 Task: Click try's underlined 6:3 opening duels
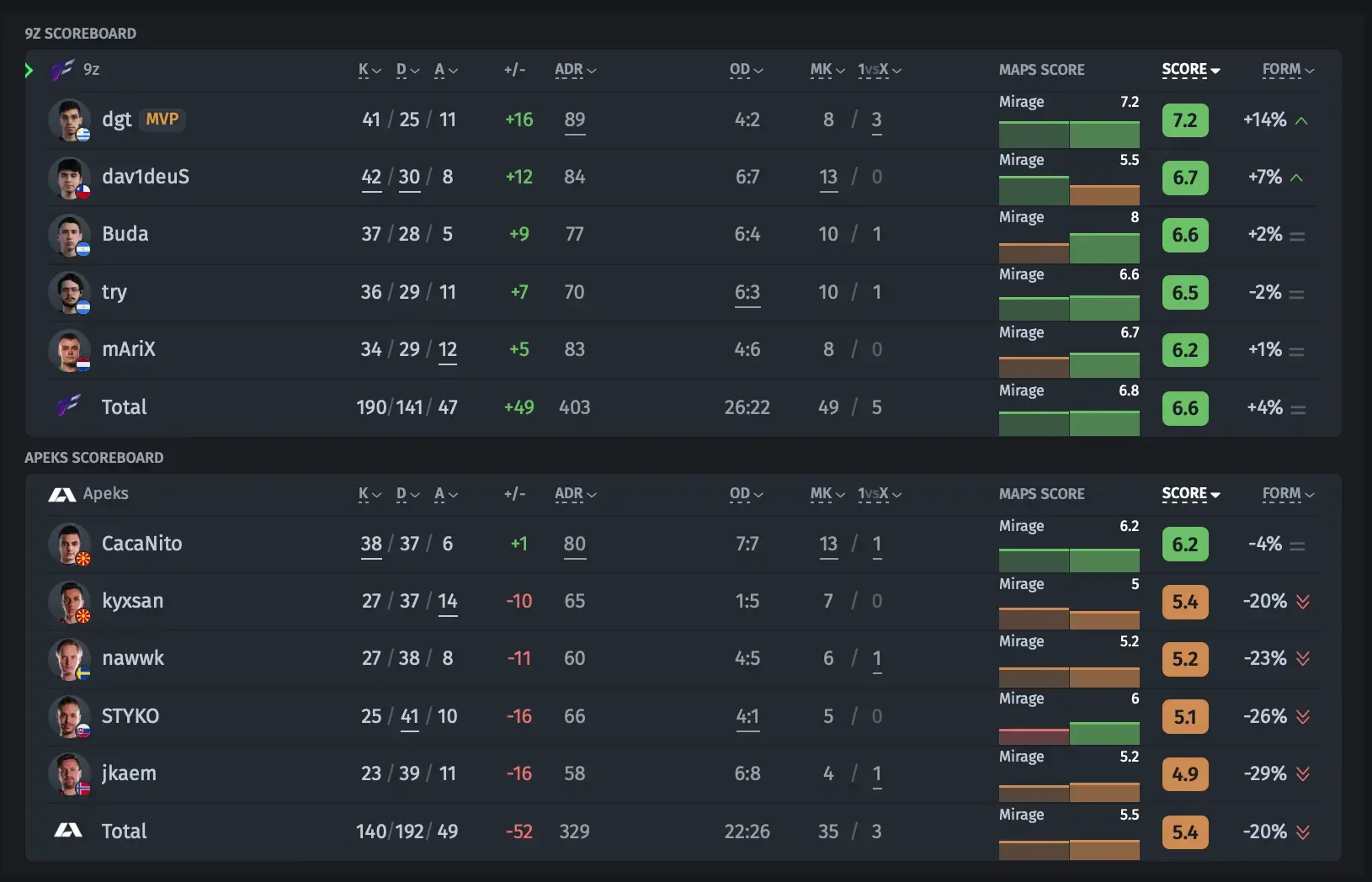[x=747, y=293]
